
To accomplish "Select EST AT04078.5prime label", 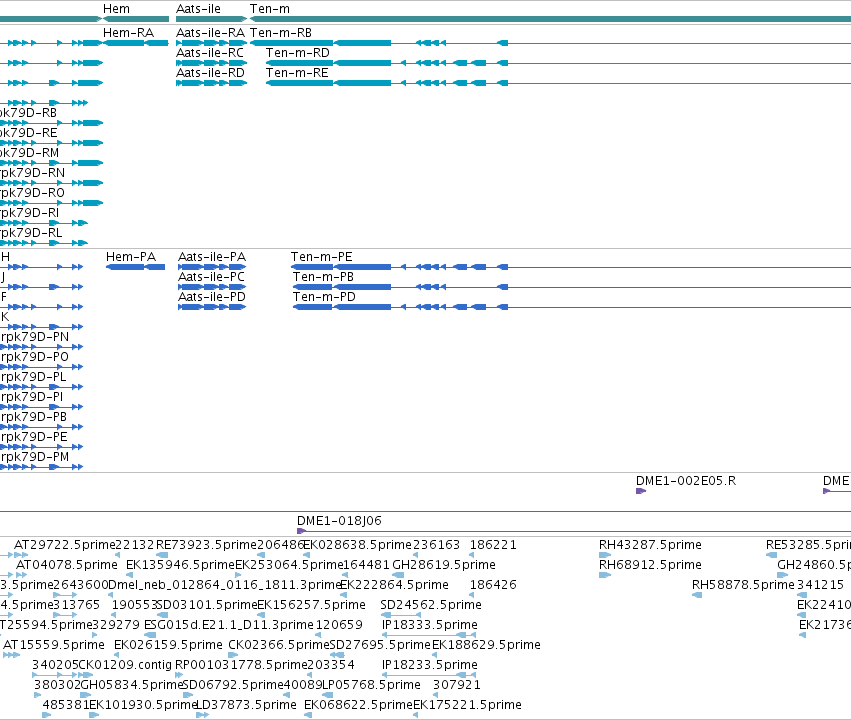I will pos(67,565).
